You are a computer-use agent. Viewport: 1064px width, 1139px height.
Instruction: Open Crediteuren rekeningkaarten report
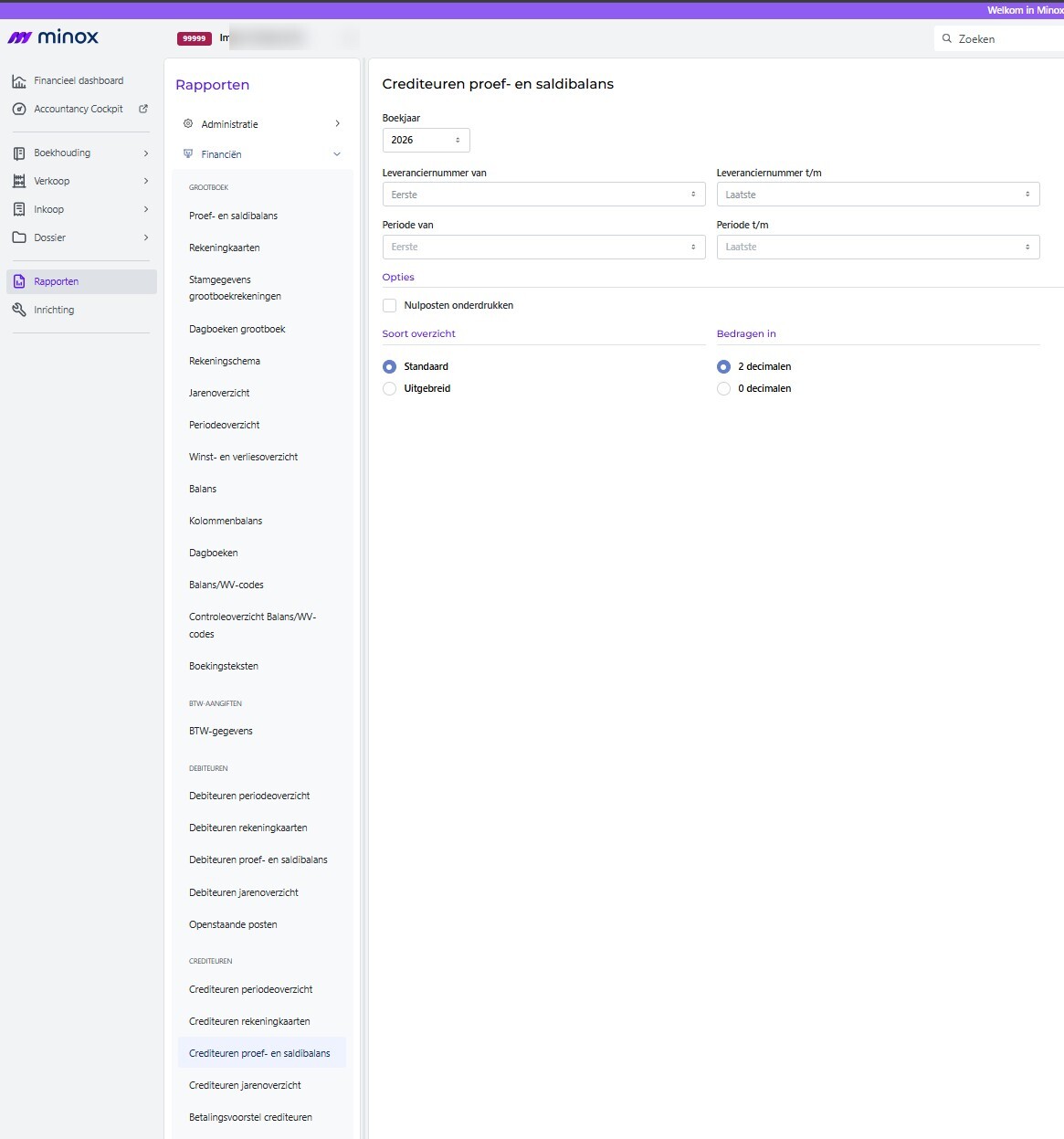249,1021
